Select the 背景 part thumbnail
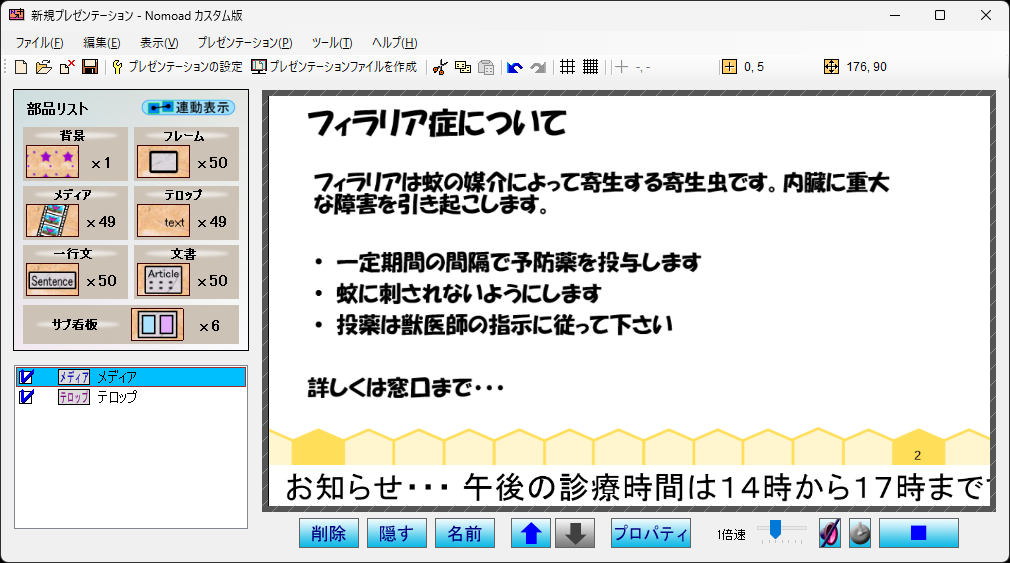Screen dimensions: 1010x563 tap(53, 162)
